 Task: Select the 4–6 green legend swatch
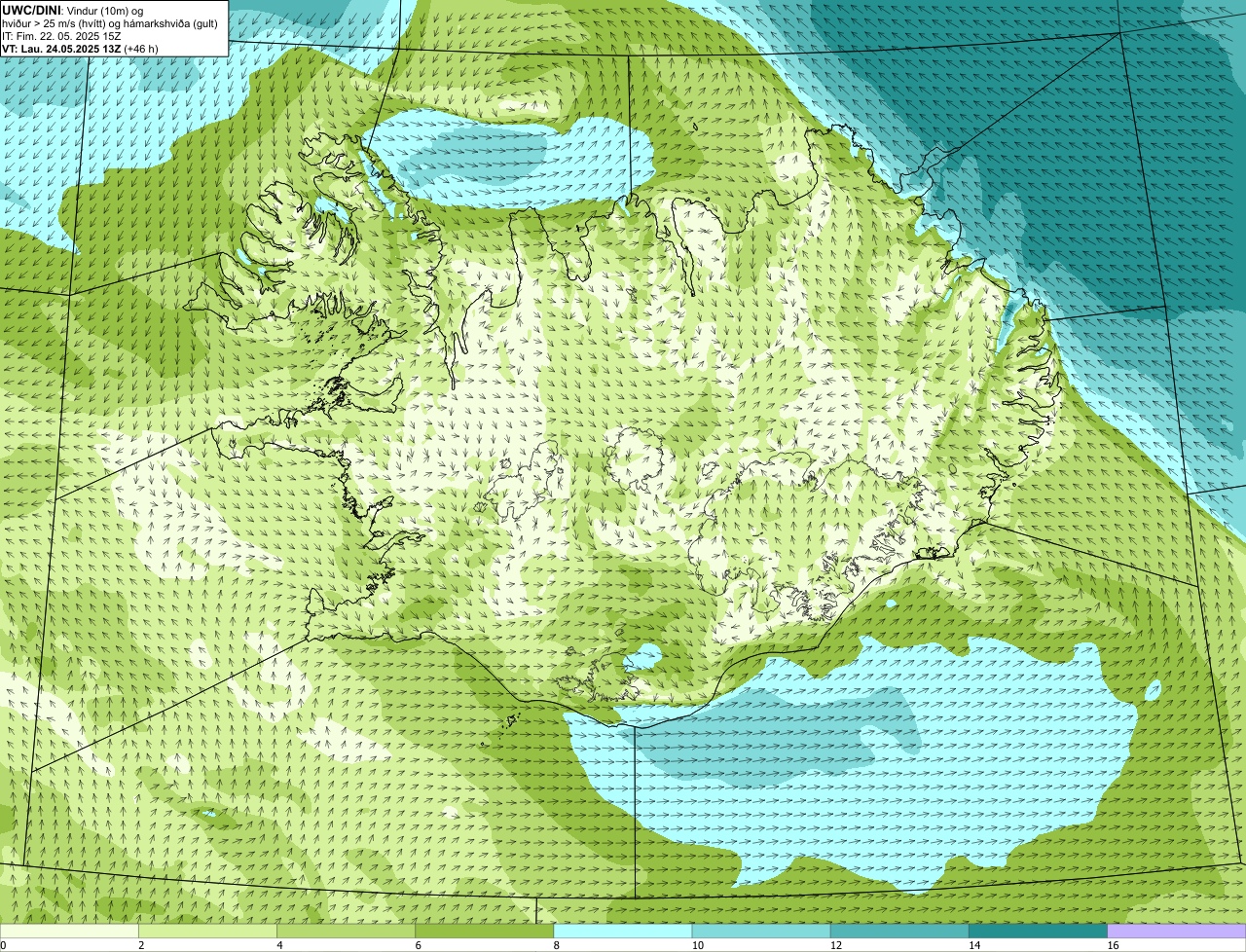[346, 932]
